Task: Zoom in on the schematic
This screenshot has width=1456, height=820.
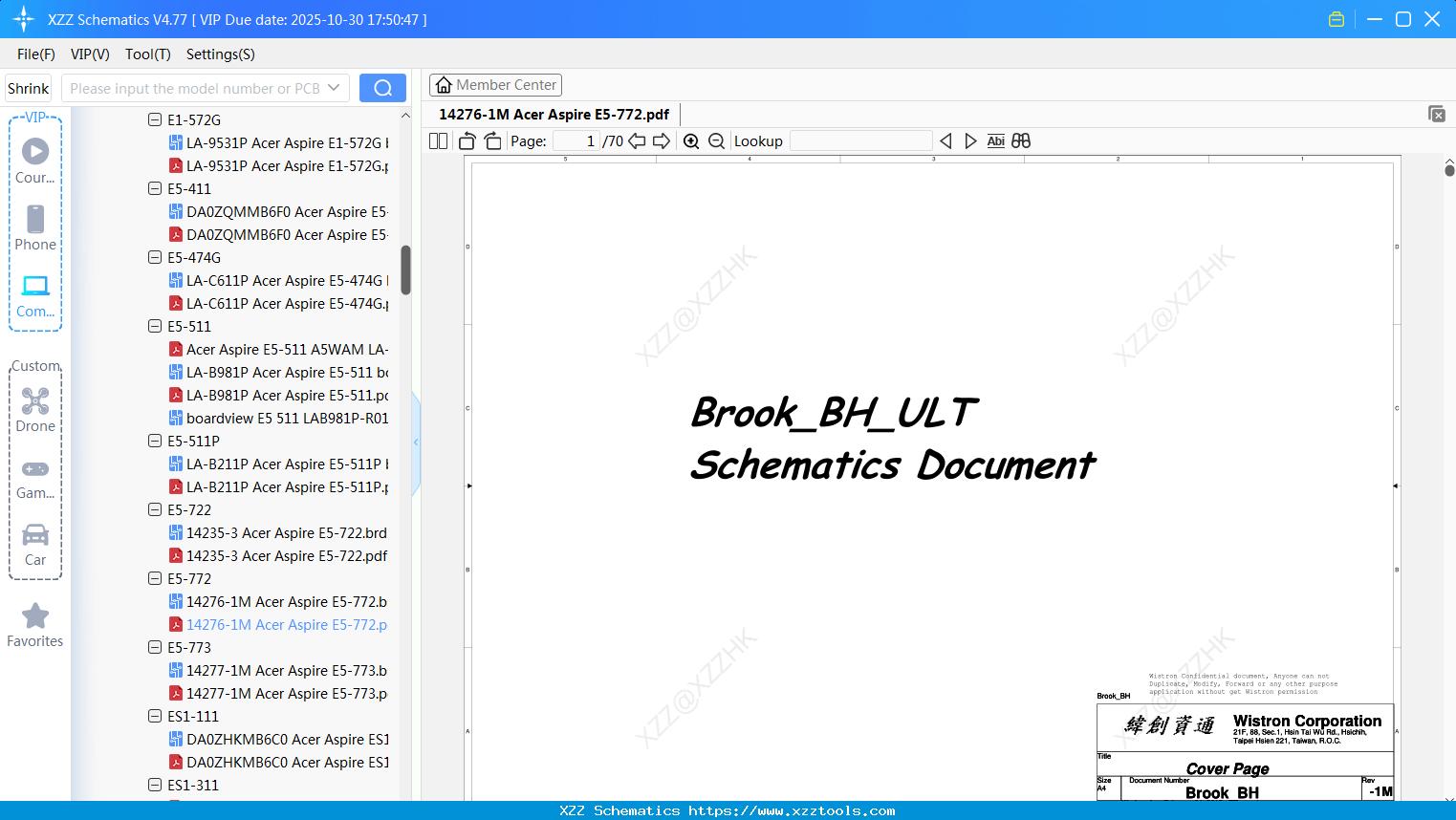Action: pyautogui.click(x=691, y=141)
